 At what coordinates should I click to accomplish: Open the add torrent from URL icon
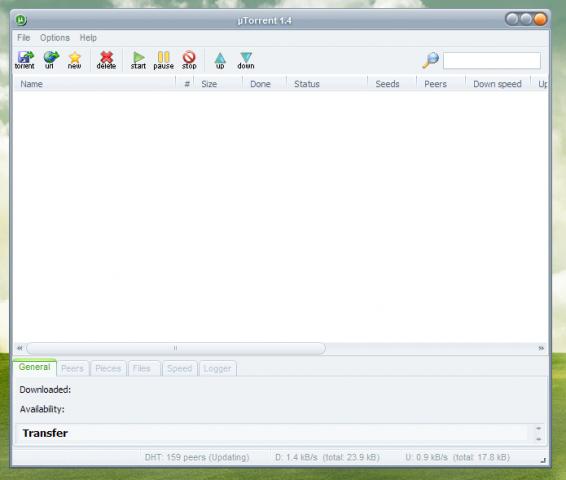coord(51,60)
